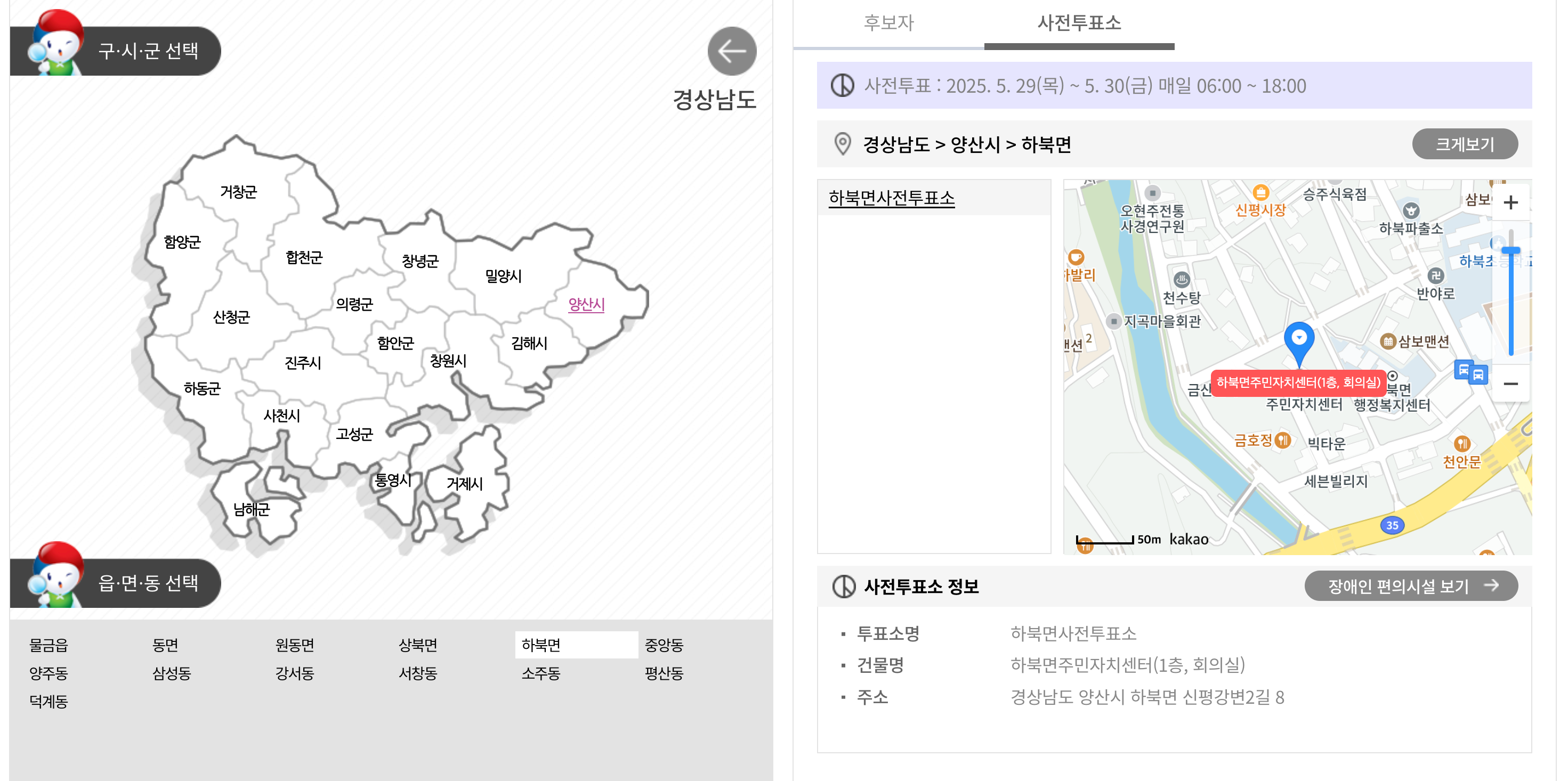The image size is (1568, 781).
Task: Select 의령군 on the map
Action: [354, 304]
